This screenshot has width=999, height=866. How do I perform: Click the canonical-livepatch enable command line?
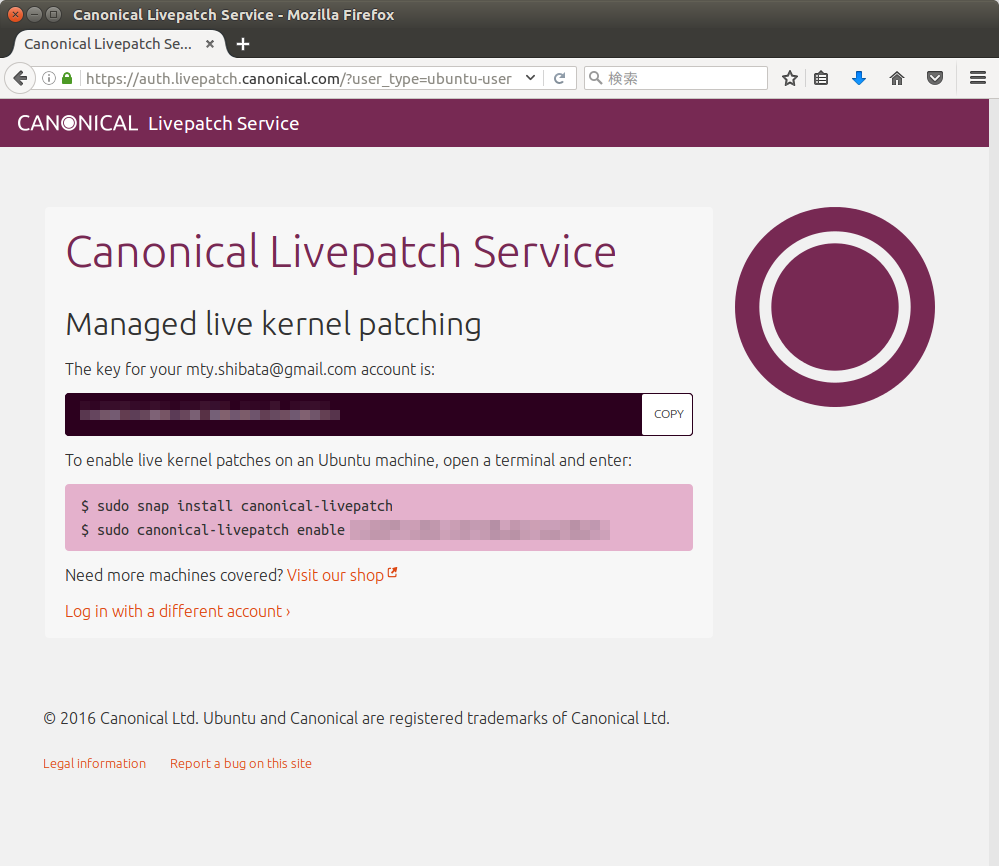(x=345, y=530)
